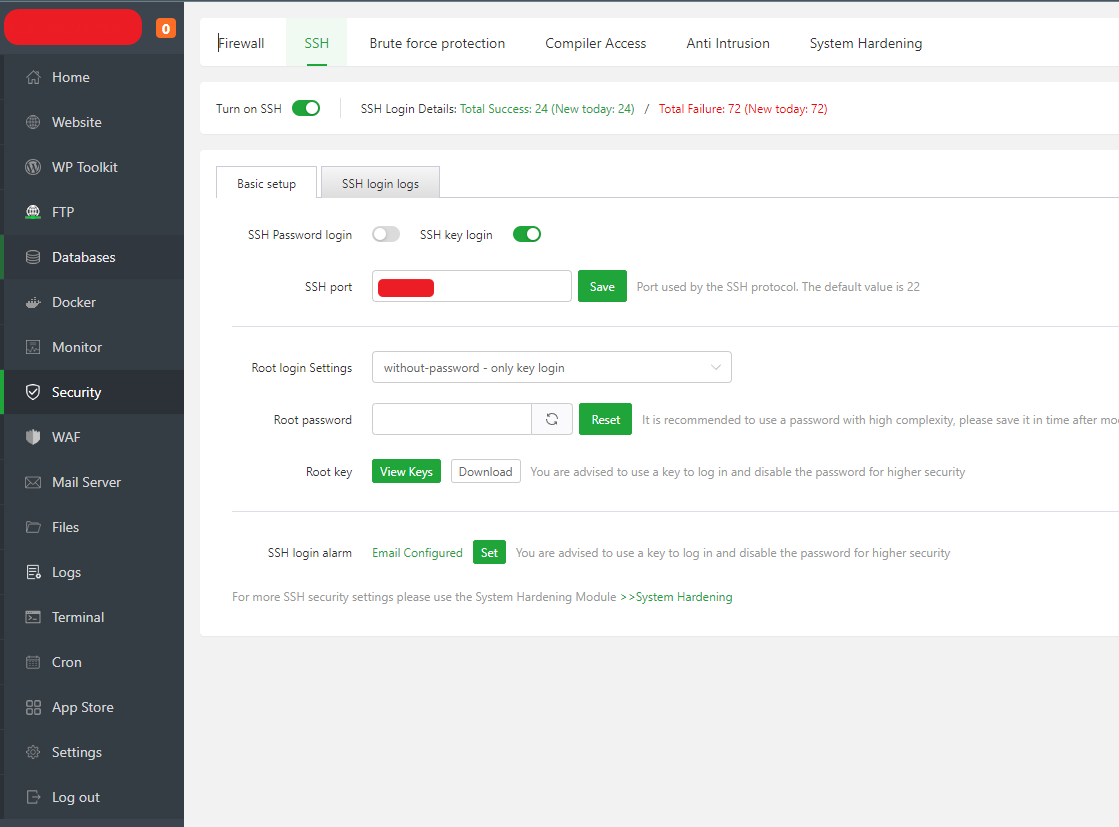Download the root key
Viewport: 1119px width, 827px height.
pos(485,472)
